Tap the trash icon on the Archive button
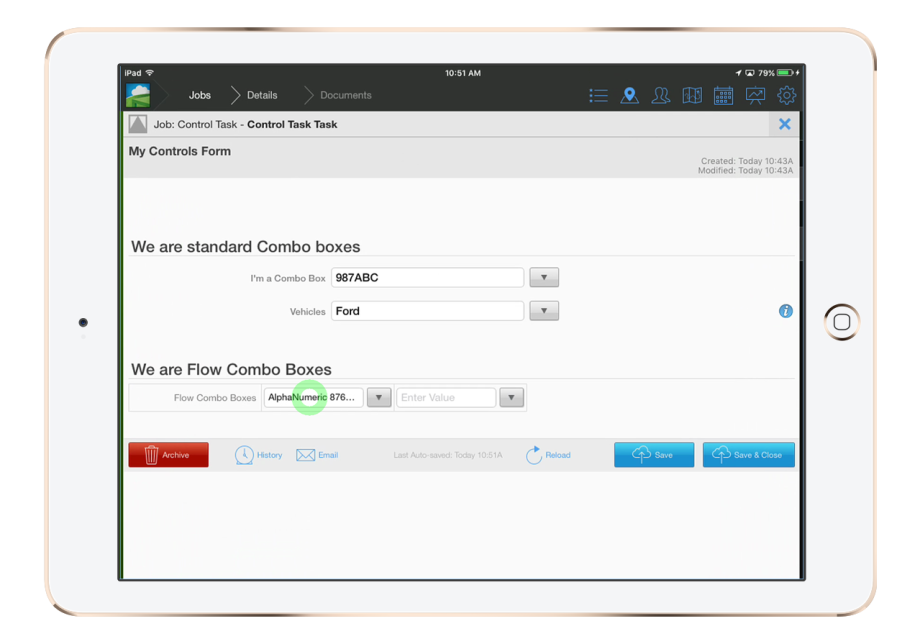Image resolution: width=920 pixels, height=644 pixels. (x=151, y=454)
